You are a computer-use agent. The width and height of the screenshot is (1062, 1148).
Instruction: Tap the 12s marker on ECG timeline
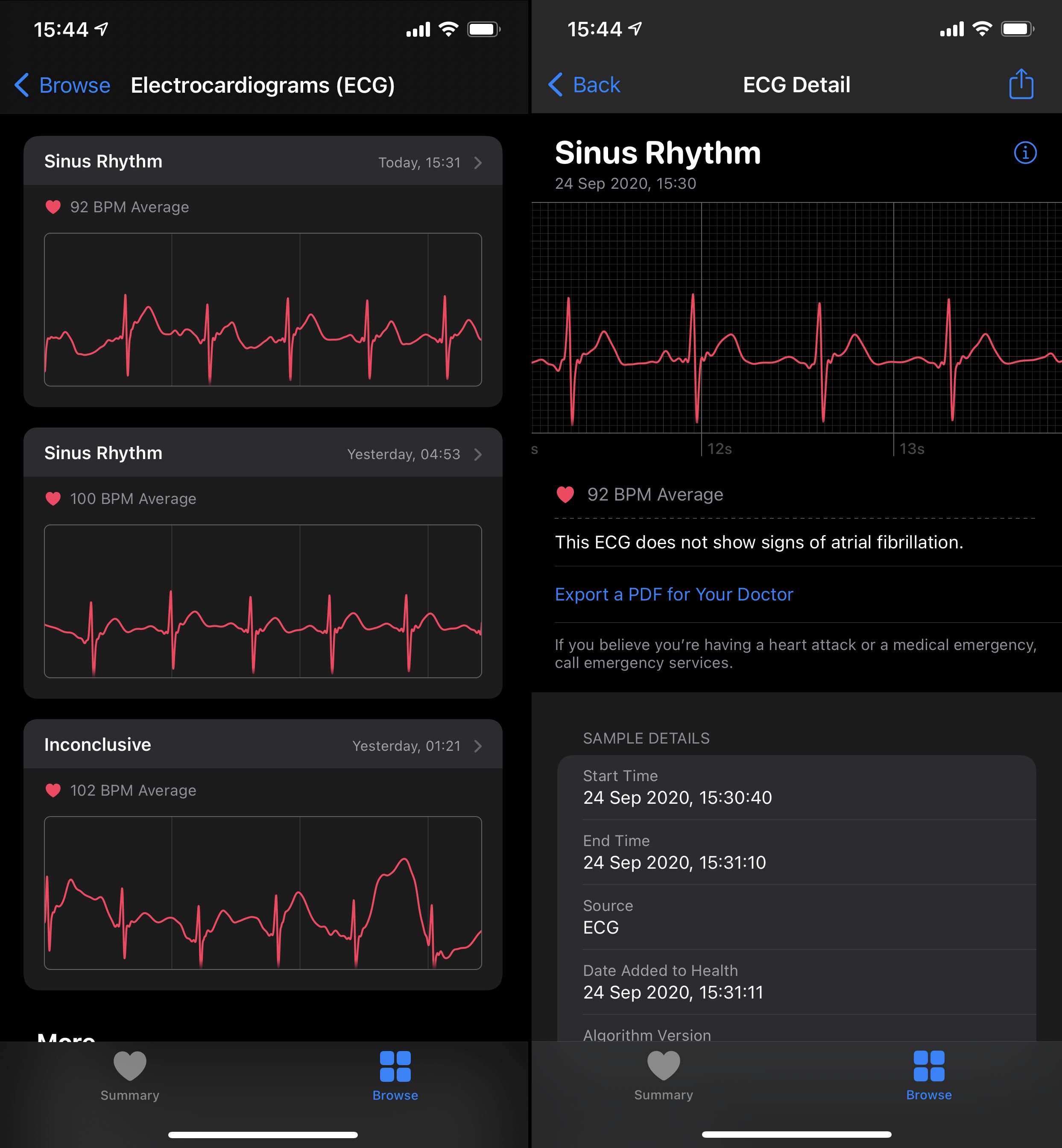(719, 448)
